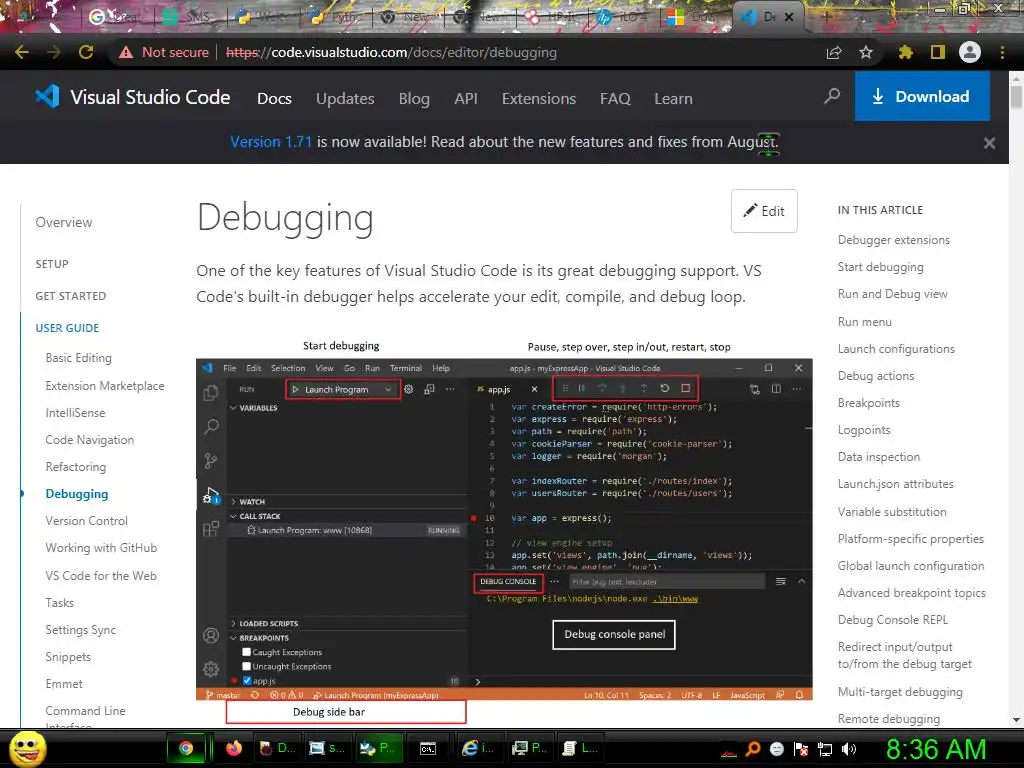This screenshot has width=1024, height=768.
Task: Expand the SETUP sidebar section
Action: click(52, 264)
